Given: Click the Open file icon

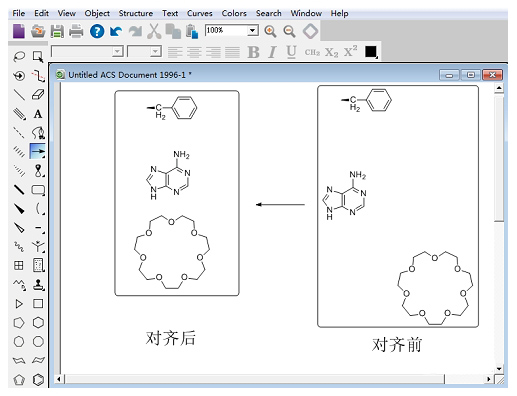Looking at the screenshot, I should 38,31.
